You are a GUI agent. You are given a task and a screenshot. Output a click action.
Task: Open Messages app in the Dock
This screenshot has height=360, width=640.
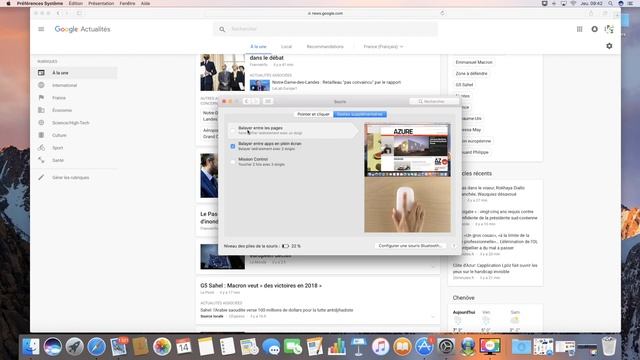coord(271,347)
